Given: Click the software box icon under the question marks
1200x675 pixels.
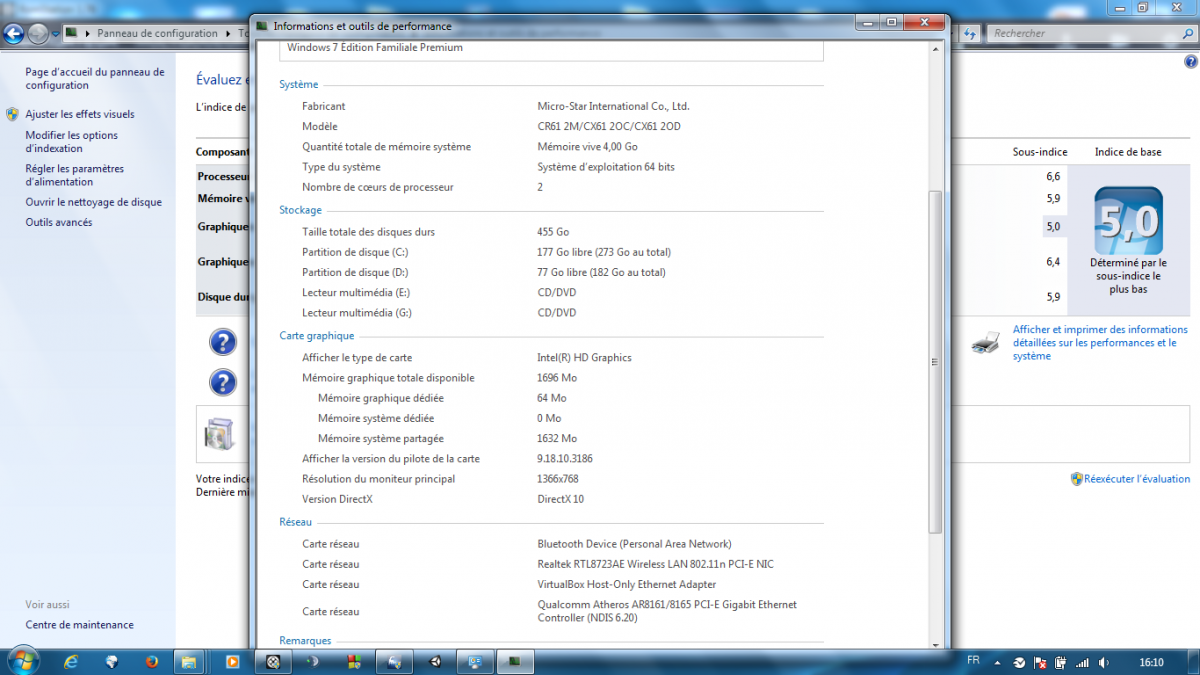Looking at the screenshot, I should point(218,434).
